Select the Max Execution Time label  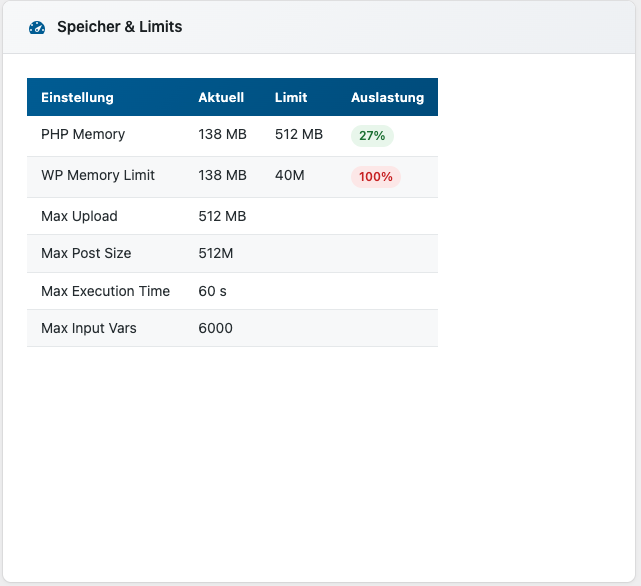[x=105, y=292]
